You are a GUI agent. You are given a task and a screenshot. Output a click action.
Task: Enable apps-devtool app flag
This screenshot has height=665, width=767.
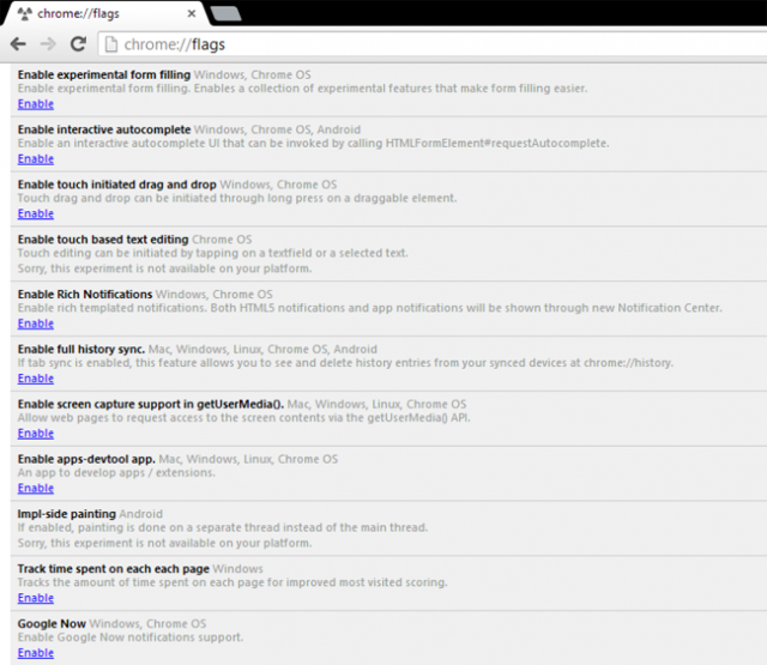[36, 488]
